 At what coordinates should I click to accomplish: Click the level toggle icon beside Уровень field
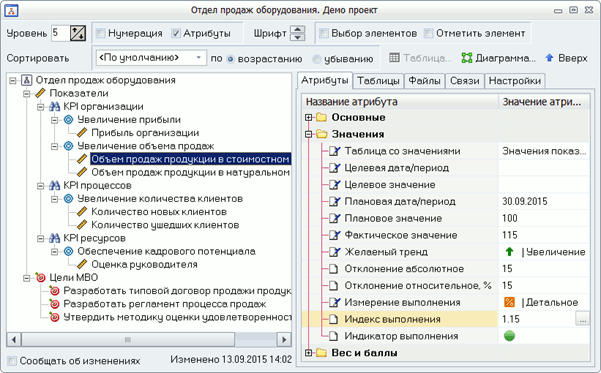pyautogui.click(x=78, y=33)
